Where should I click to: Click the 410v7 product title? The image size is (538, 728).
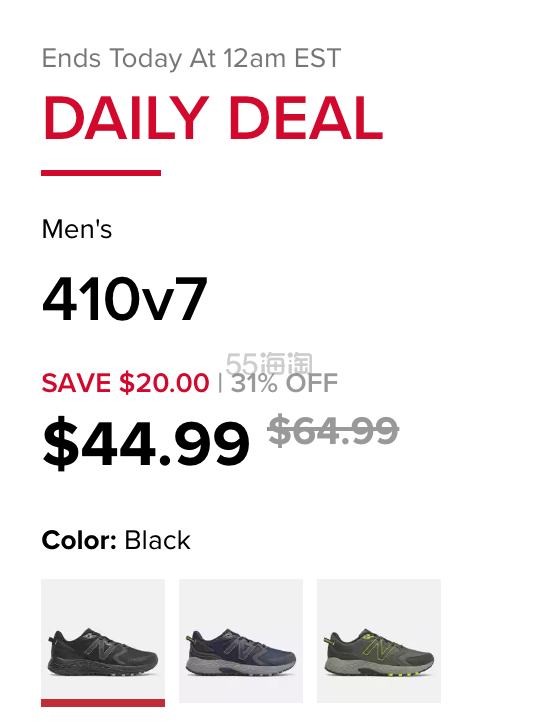[x=124, y=298]
